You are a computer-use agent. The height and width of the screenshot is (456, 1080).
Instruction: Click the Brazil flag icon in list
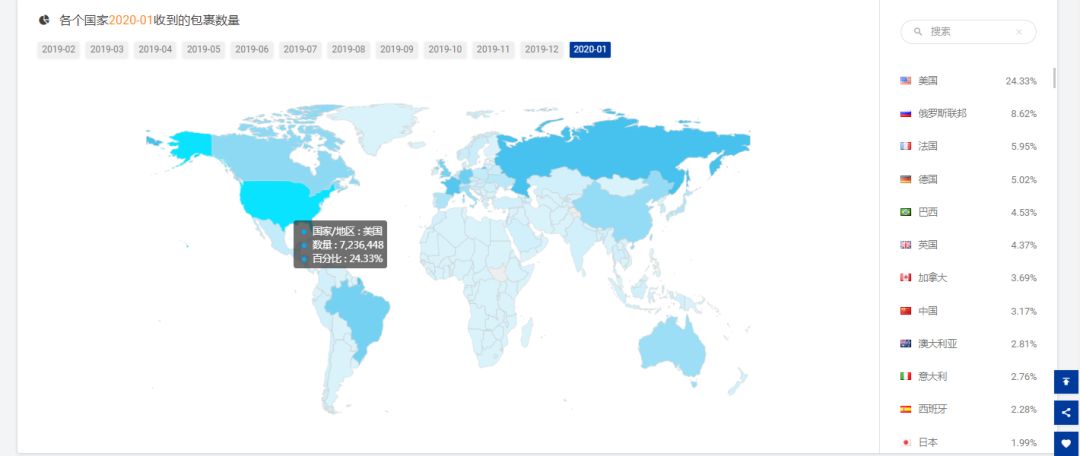(x=906, y=212)
